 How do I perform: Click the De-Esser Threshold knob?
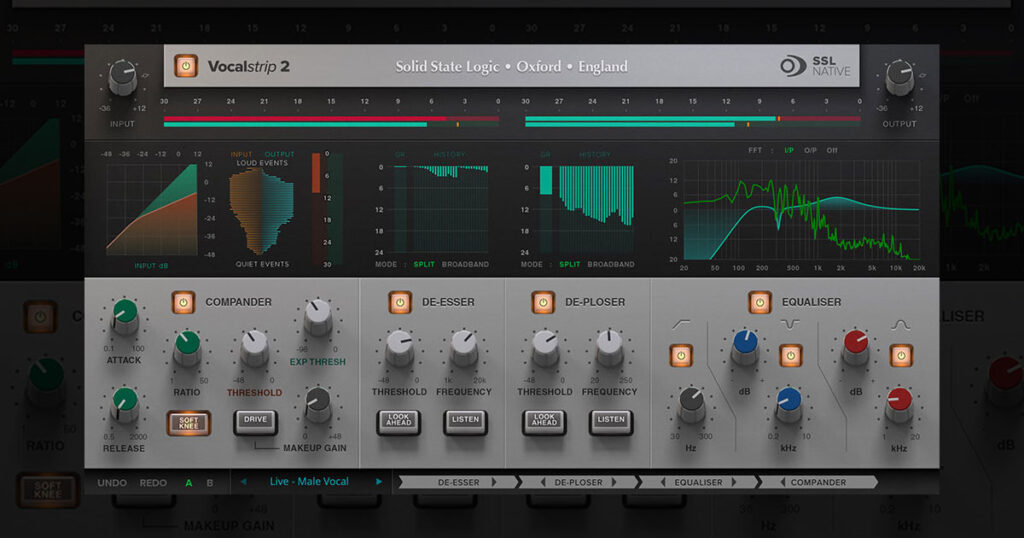coord(399,348)
